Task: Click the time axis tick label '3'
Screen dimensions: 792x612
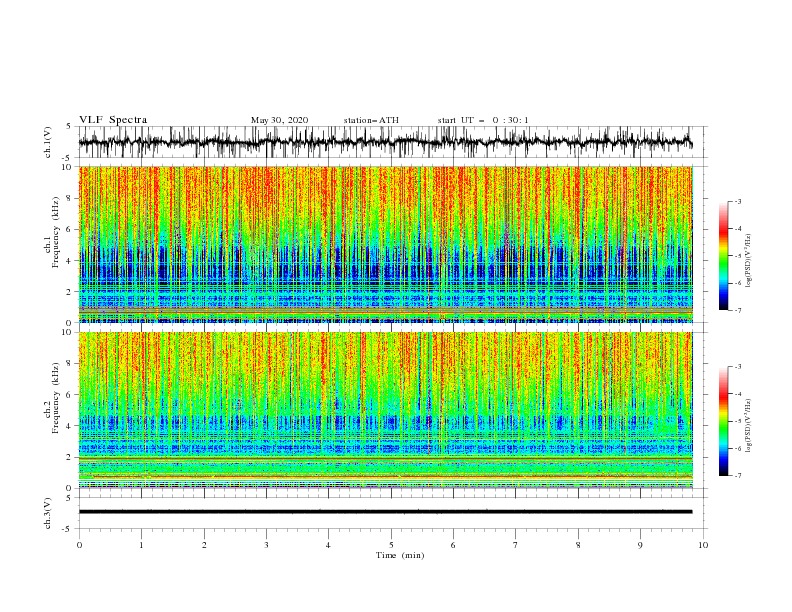Action: pos(267,545)
